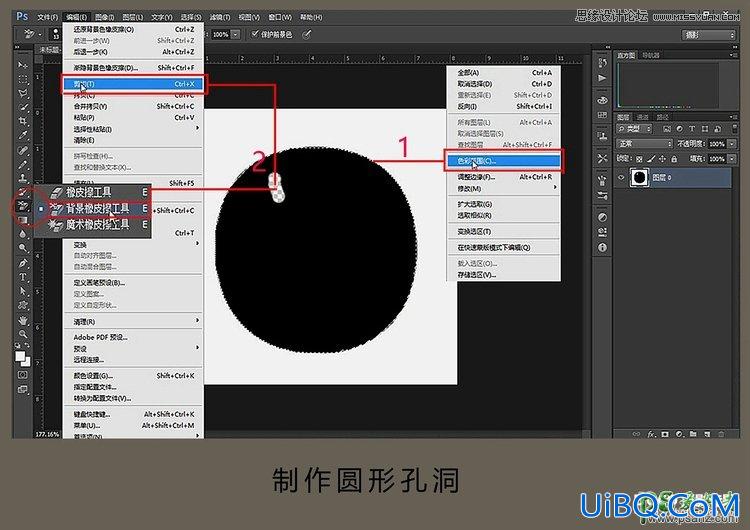Click Add layer mask button in Layers panel
Screen dimensions: 750x530
click(x=665, y=434)
